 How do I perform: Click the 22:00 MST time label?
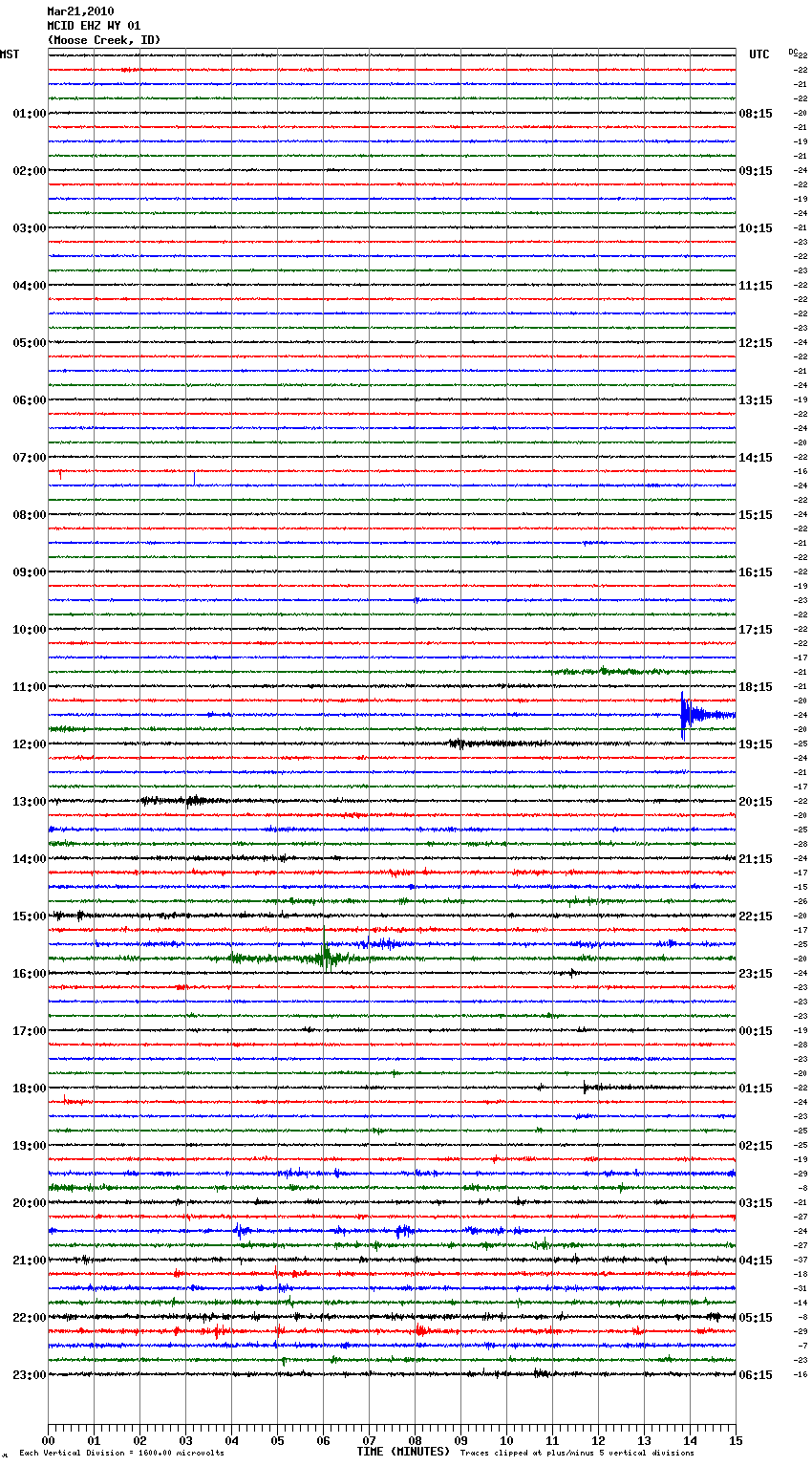pos(29,1318)
